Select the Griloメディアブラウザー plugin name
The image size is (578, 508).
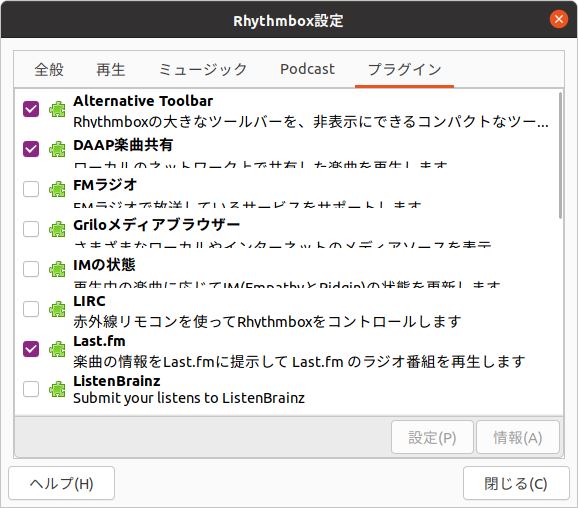coord(157,225)
